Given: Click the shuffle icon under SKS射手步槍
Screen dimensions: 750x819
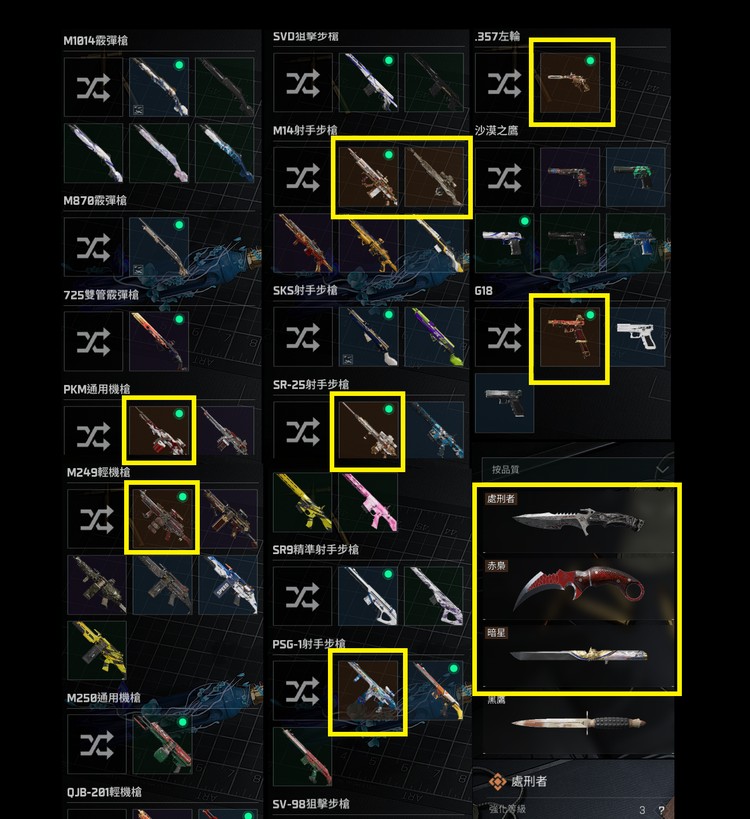Looking at the screenshot, I should (303, 337).
